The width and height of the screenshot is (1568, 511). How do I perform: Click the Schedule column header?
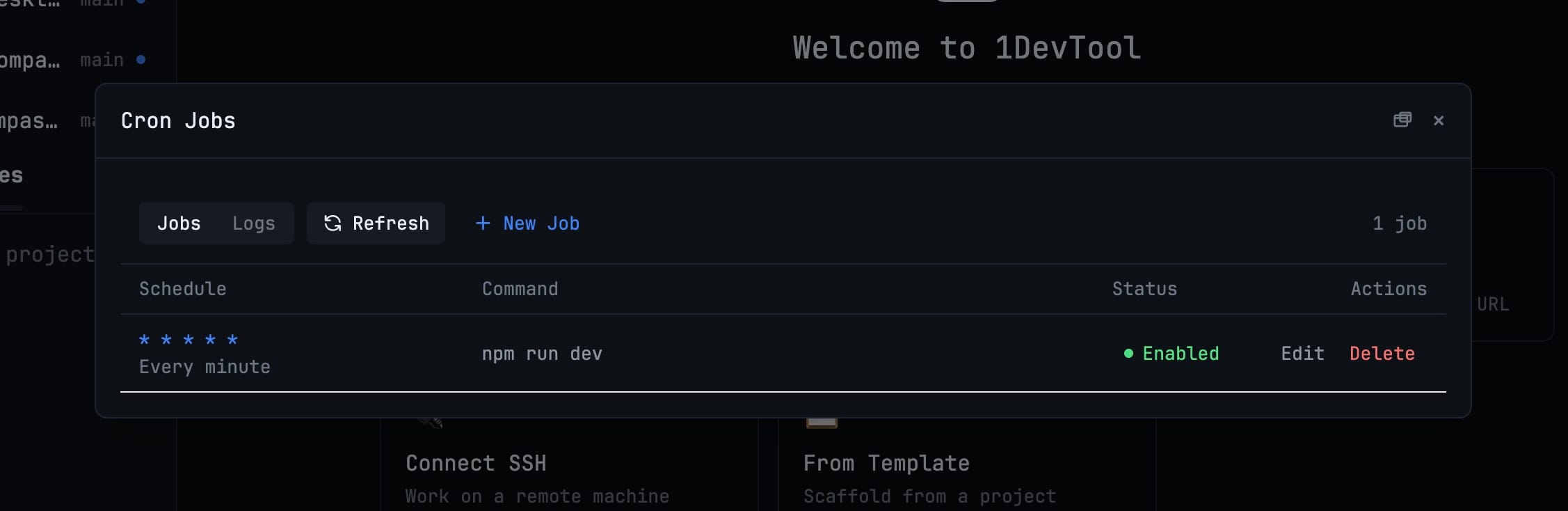pos(182,289)
